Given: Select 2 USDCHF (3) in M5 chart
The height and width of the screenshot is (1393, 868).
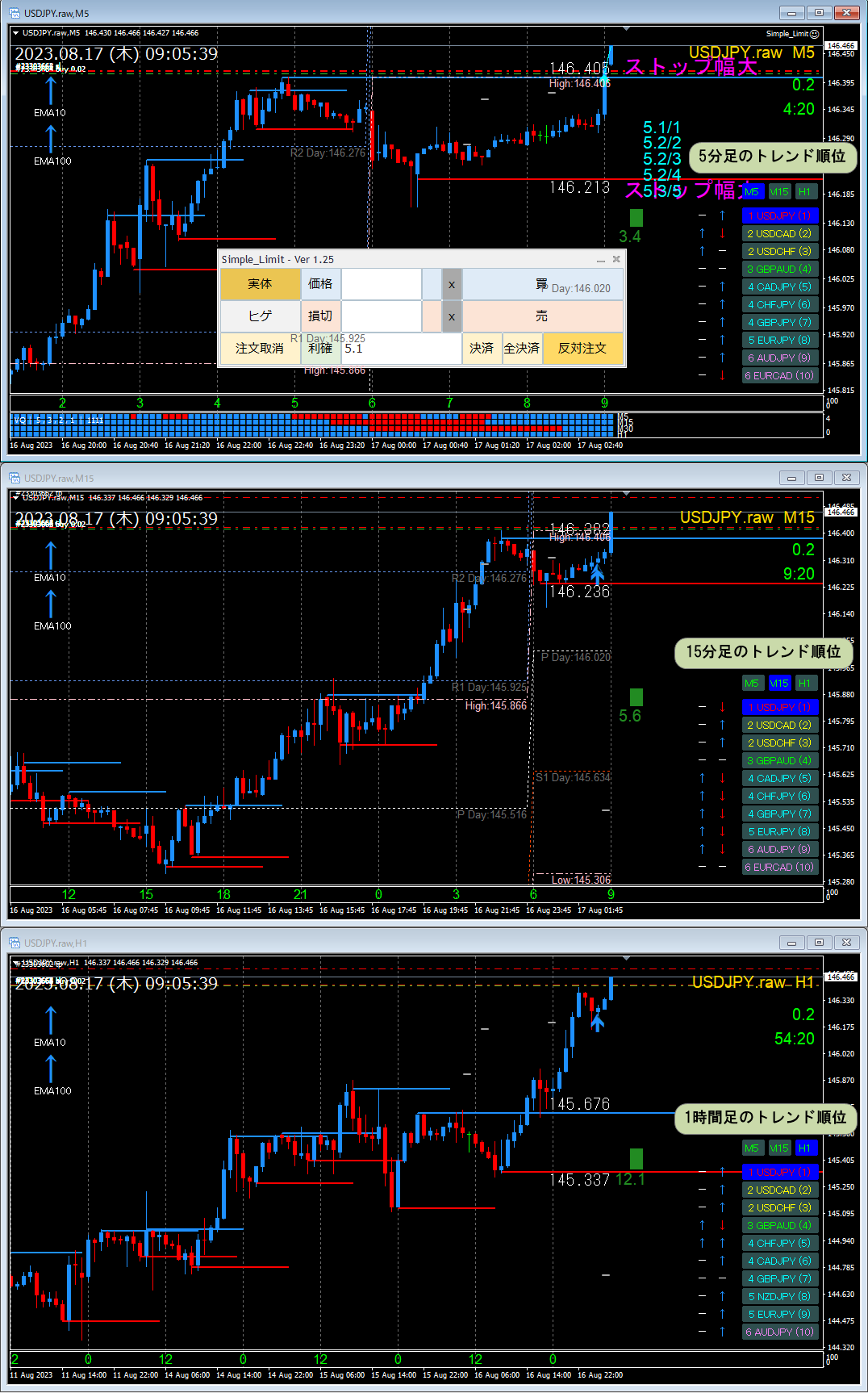Looking at the screenshot, I should 780,252.
